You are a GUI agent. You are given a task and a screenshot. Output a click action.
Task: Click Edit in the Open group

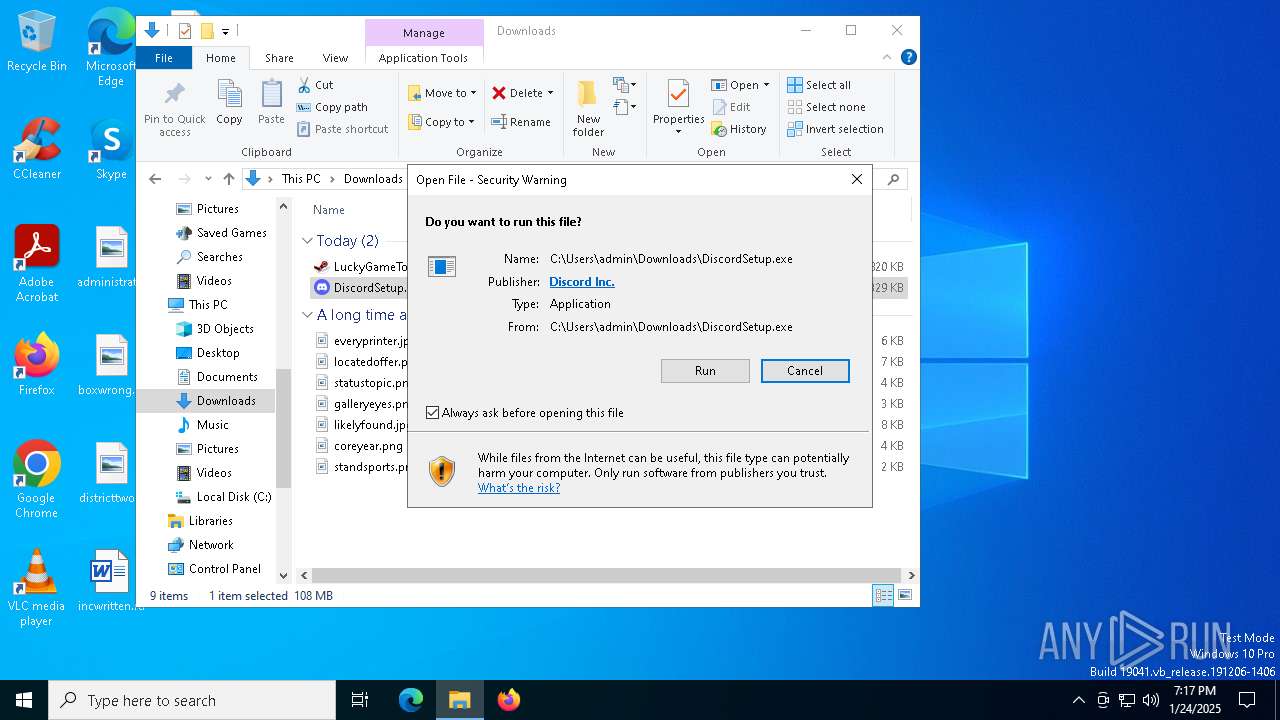click(x=731, y=107)
